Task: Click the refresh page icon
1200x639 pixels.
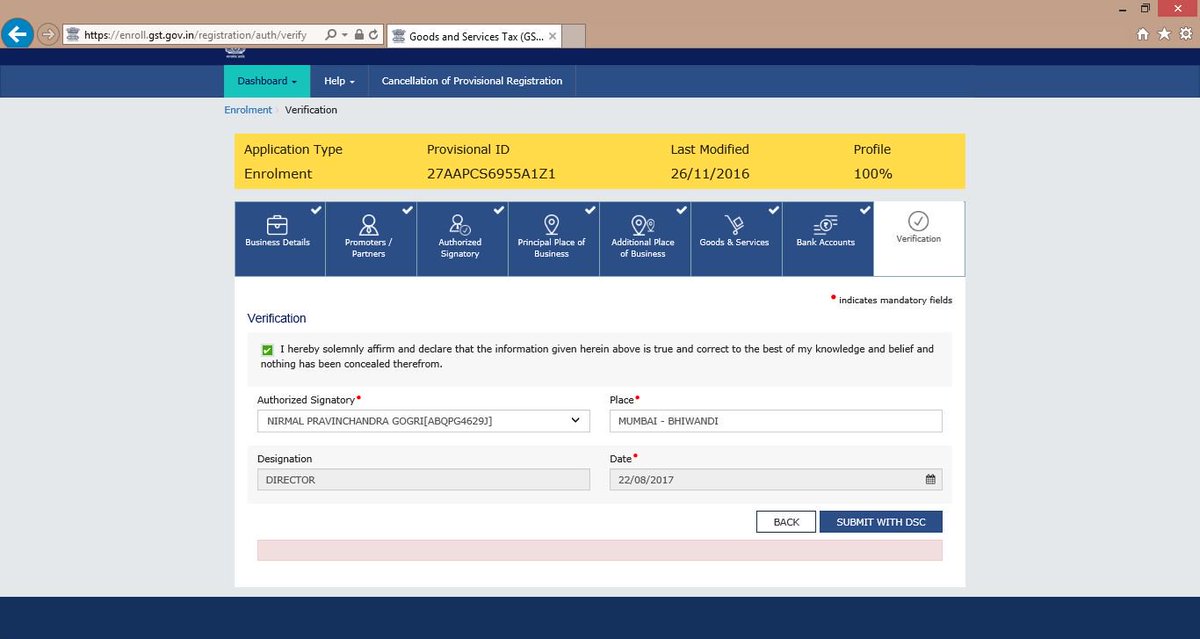Action: point(373,34)
